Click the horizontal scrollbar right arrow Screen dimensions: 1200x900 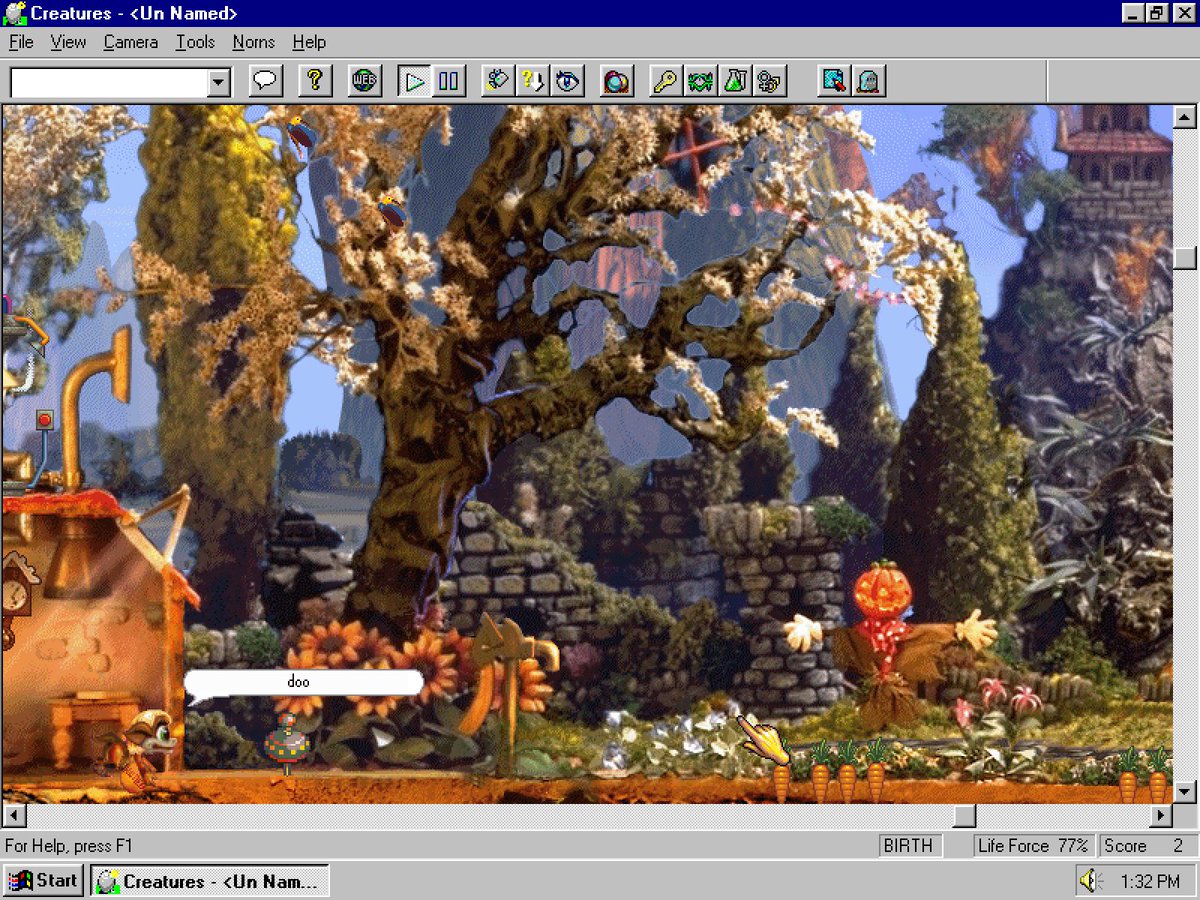pyautogui.click(x=1160, y=816)
